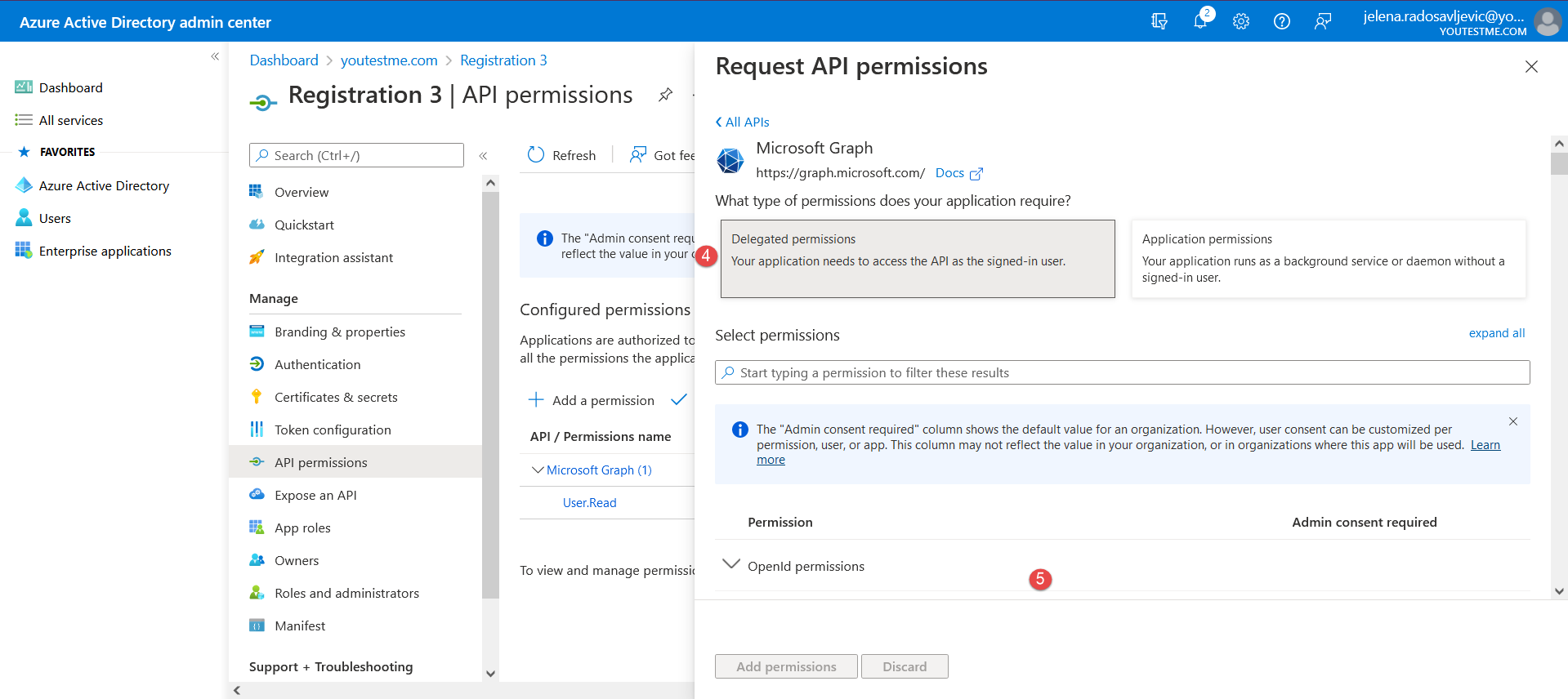1568x699 pixels.
Task: Open Certificates & secrets menu item
Action: 336,397
